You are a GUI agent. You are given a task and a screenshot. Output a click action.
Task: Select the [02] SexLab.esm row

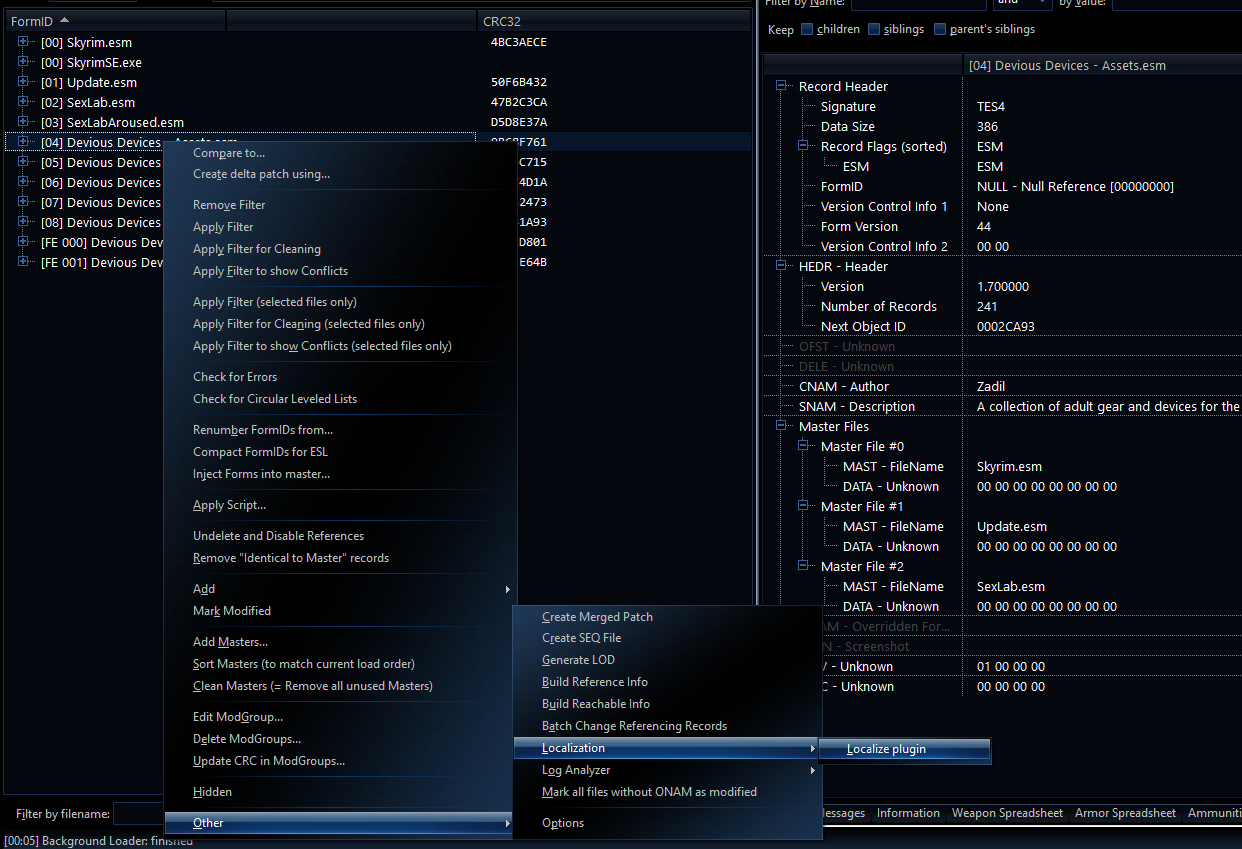tap(377, 102)
